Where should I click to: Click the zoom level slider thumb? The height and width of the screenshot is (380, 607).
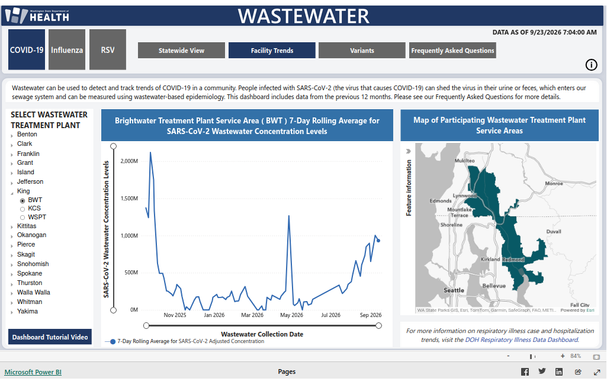tap(531, 356)
